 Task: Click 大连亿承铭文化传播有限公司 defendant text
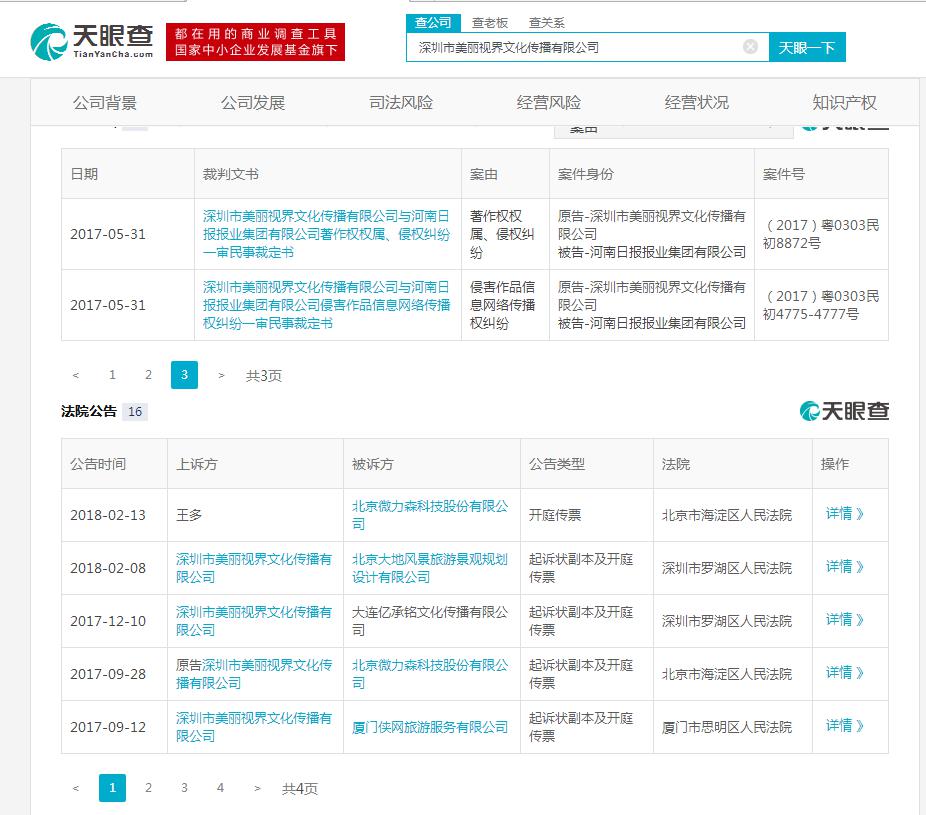point(430,621)
